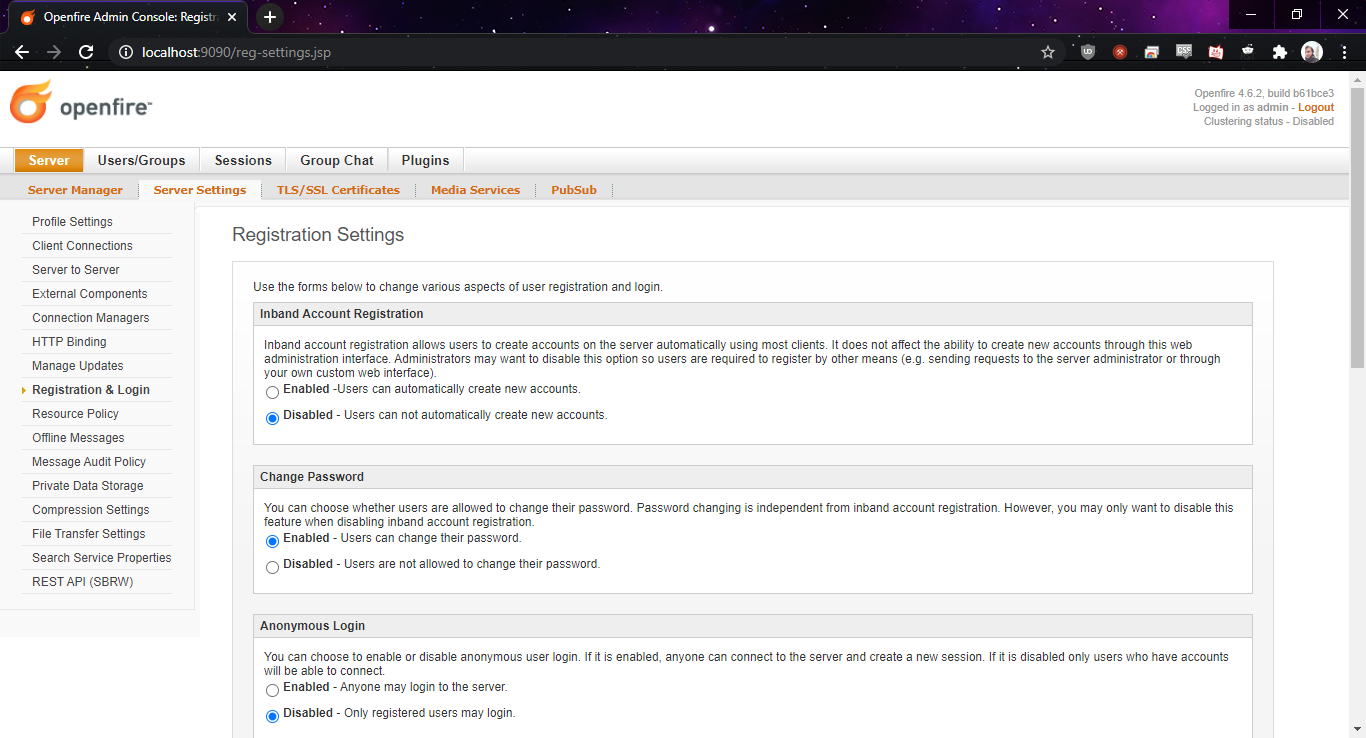Image resolution: width=1366 pixels, height=738 pixels.
Task: Open Profile Settings in sidebar
Action: (72, 222)
